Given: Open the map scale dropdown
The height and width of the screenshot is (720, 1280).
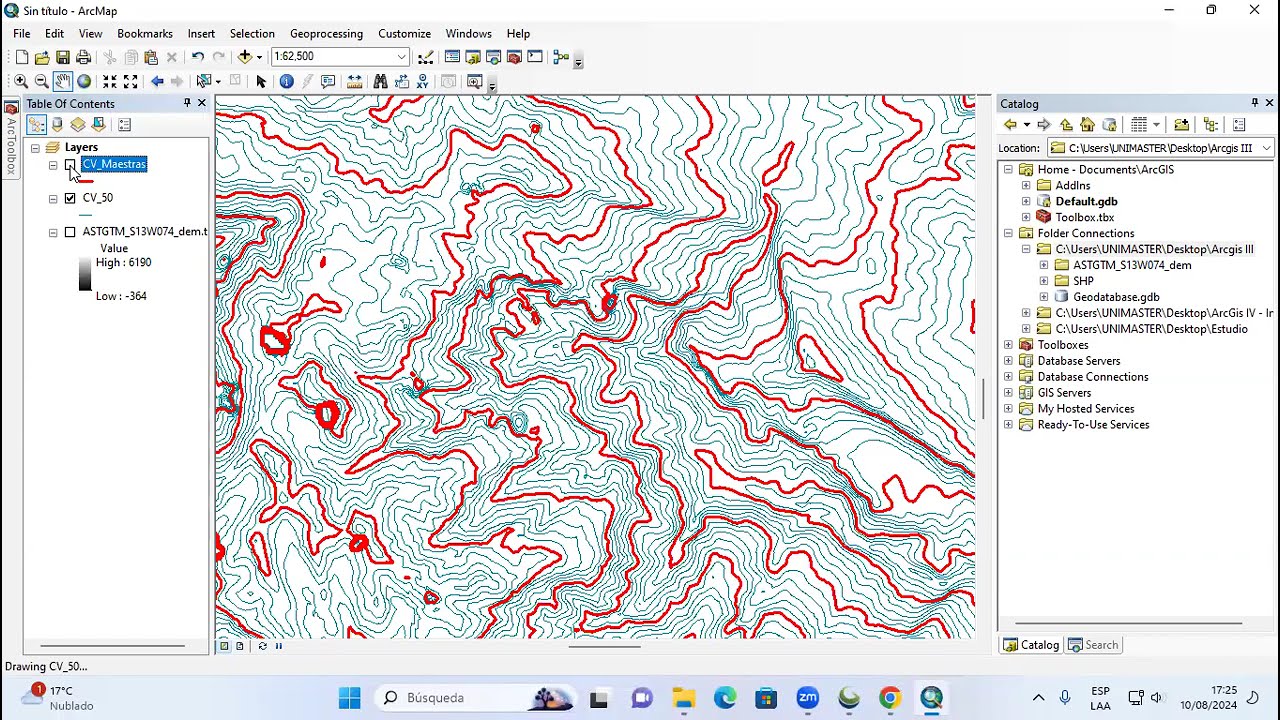Looking at the screenshot, I should click(401, 57).
